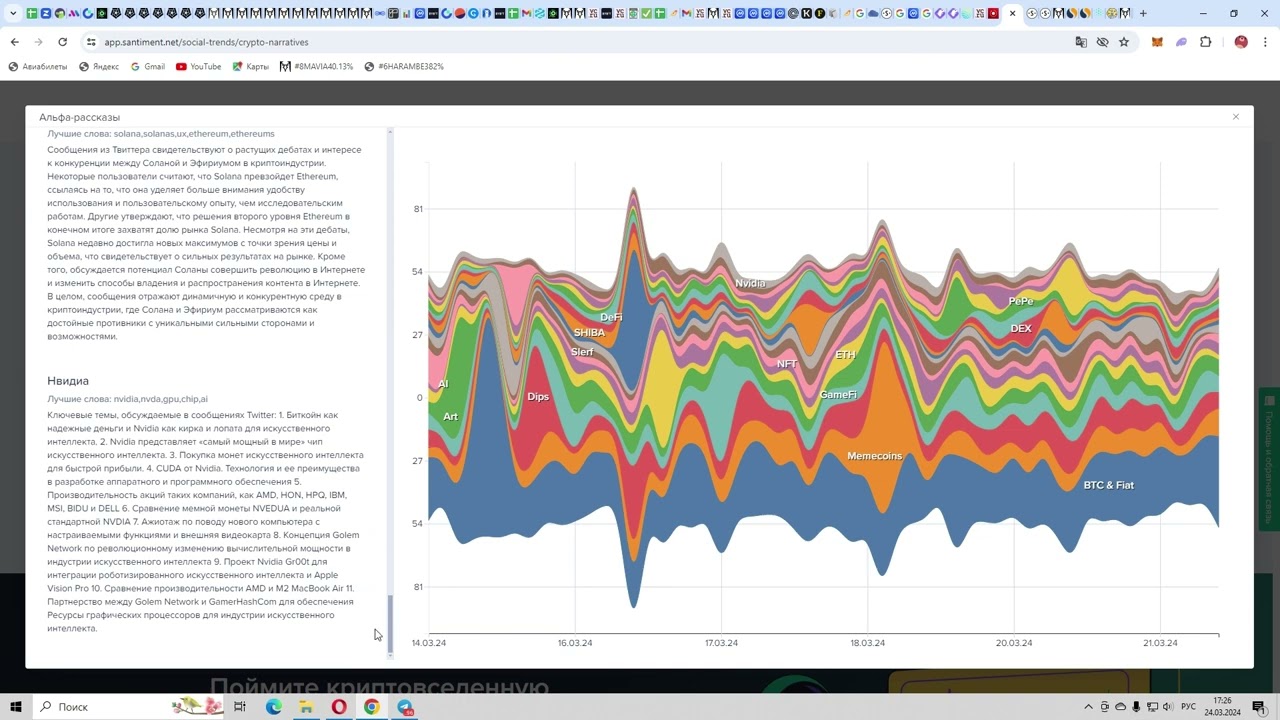
Task: Click the narratives list scrollbar thumb
Action: click(x=391, y=623)
